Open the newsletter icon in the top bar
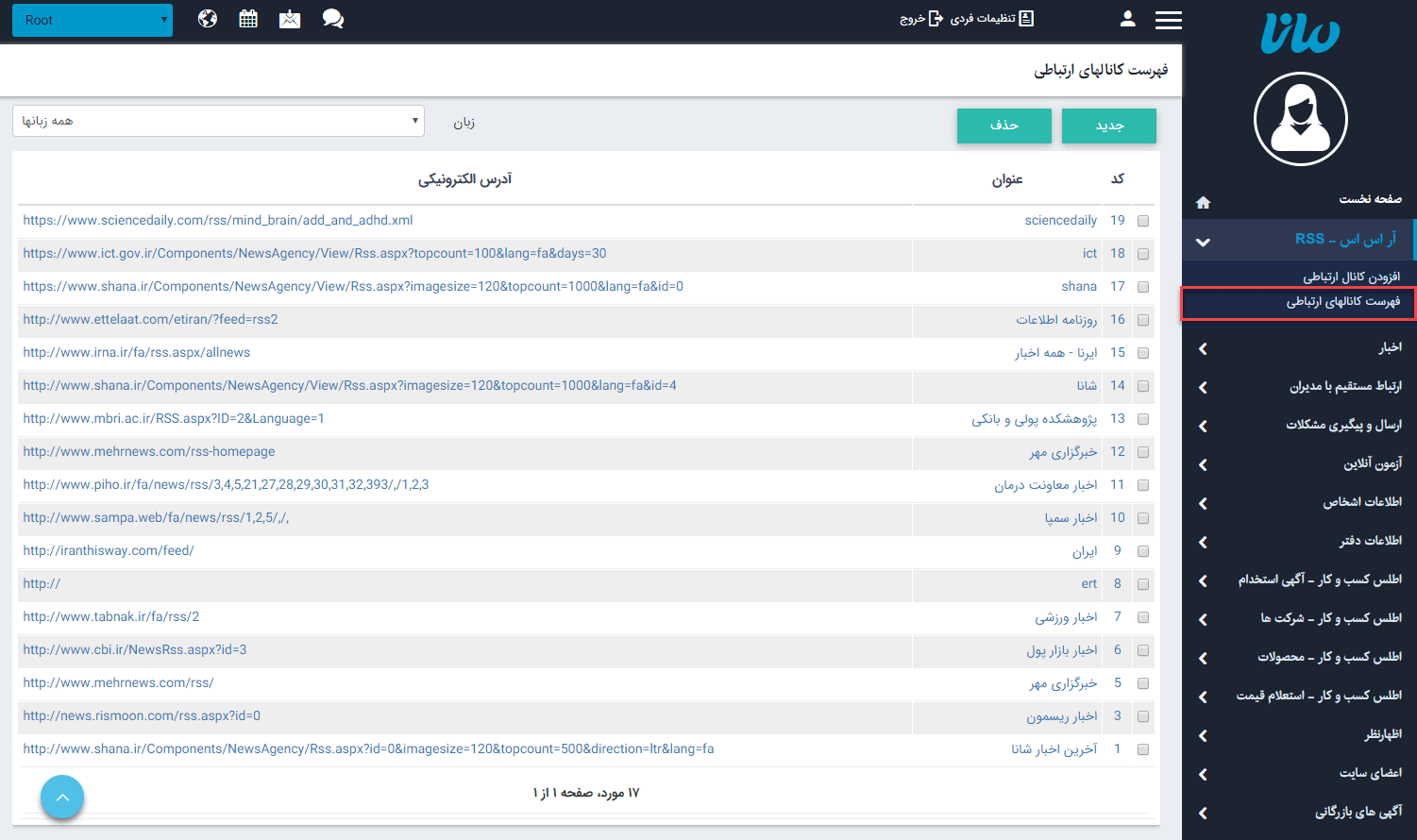This screenshot has width=1417, height=840. point(290,18)
